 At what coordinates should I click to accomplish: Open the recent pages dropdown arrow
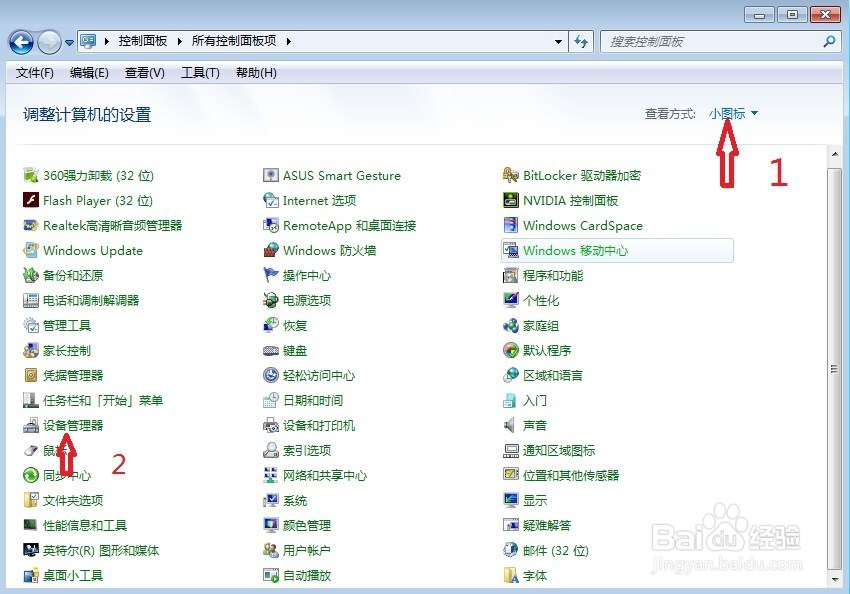pos(69,42)
